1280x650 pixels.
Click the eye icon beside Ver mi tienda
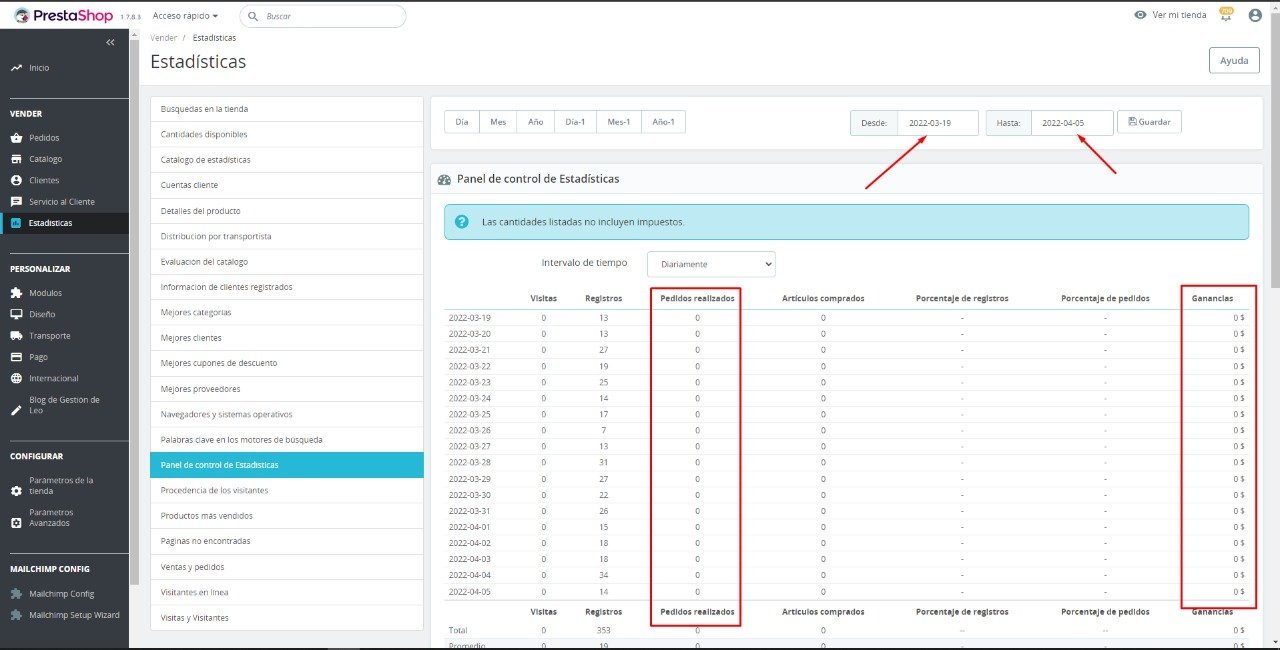(x=1140, y=15)
